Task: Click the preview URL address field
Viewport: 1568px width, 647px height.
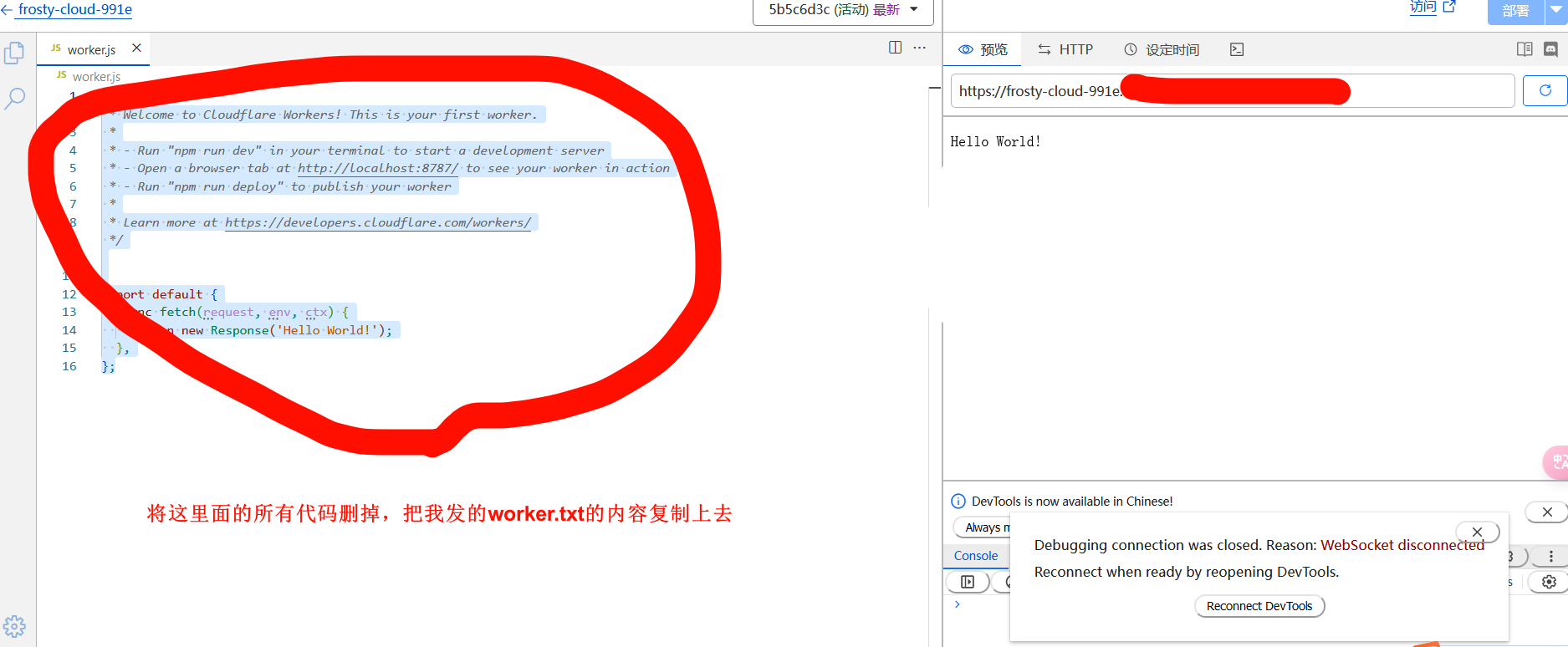Action: tap(1232, 90)
